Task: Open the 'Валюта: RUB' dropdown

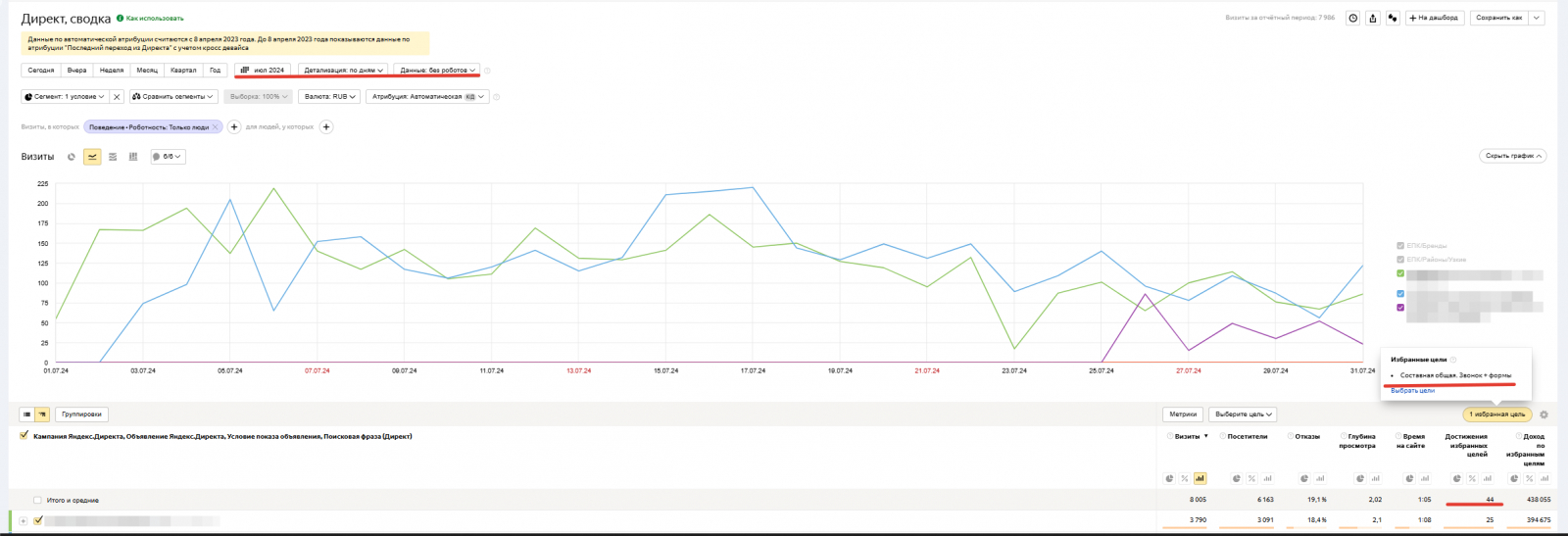Action: click(330, 97)
